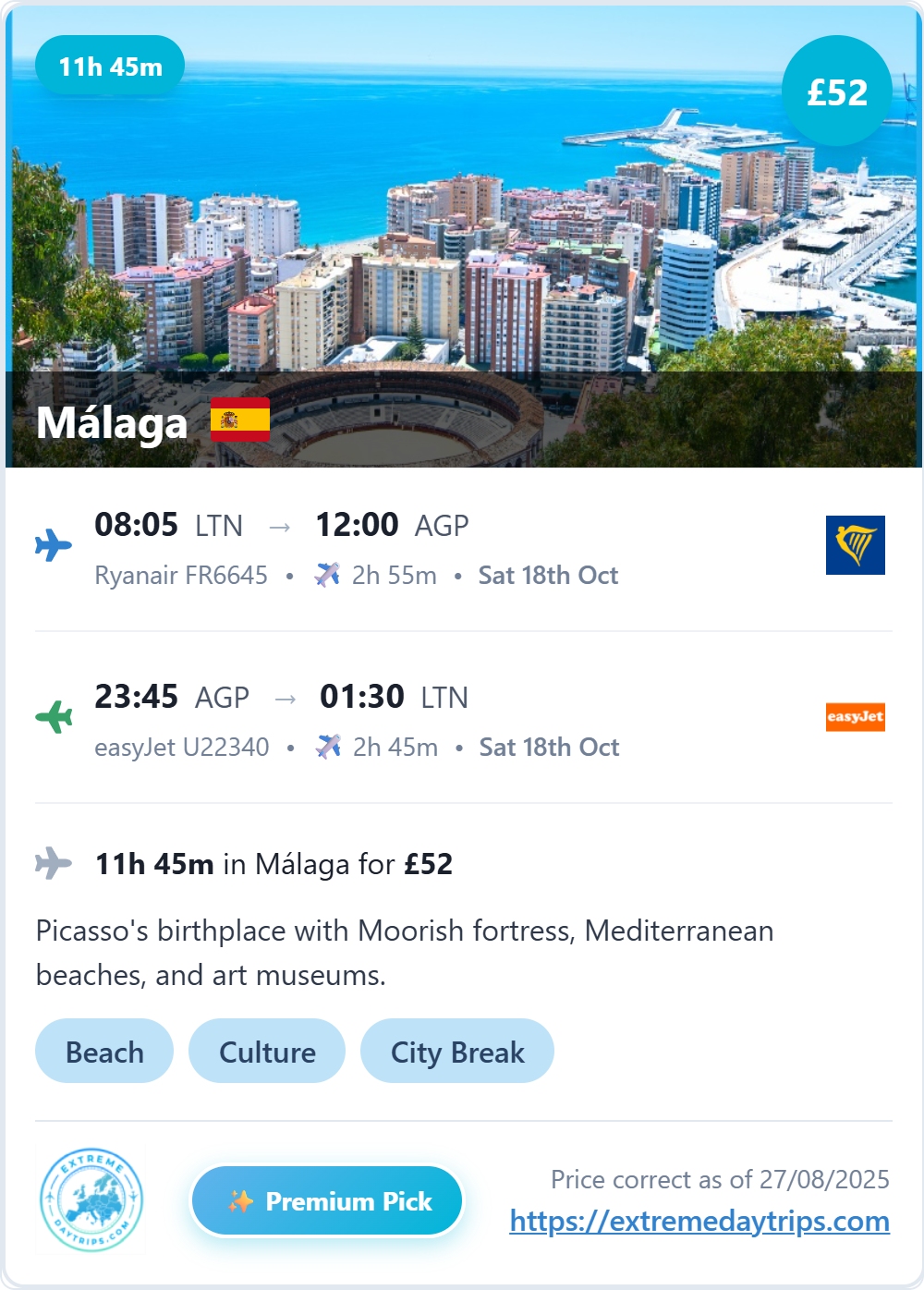Viewport: 924px width, 1290px height.
Task: Click the Premium Pick button
Action: tap(327, 1200)
